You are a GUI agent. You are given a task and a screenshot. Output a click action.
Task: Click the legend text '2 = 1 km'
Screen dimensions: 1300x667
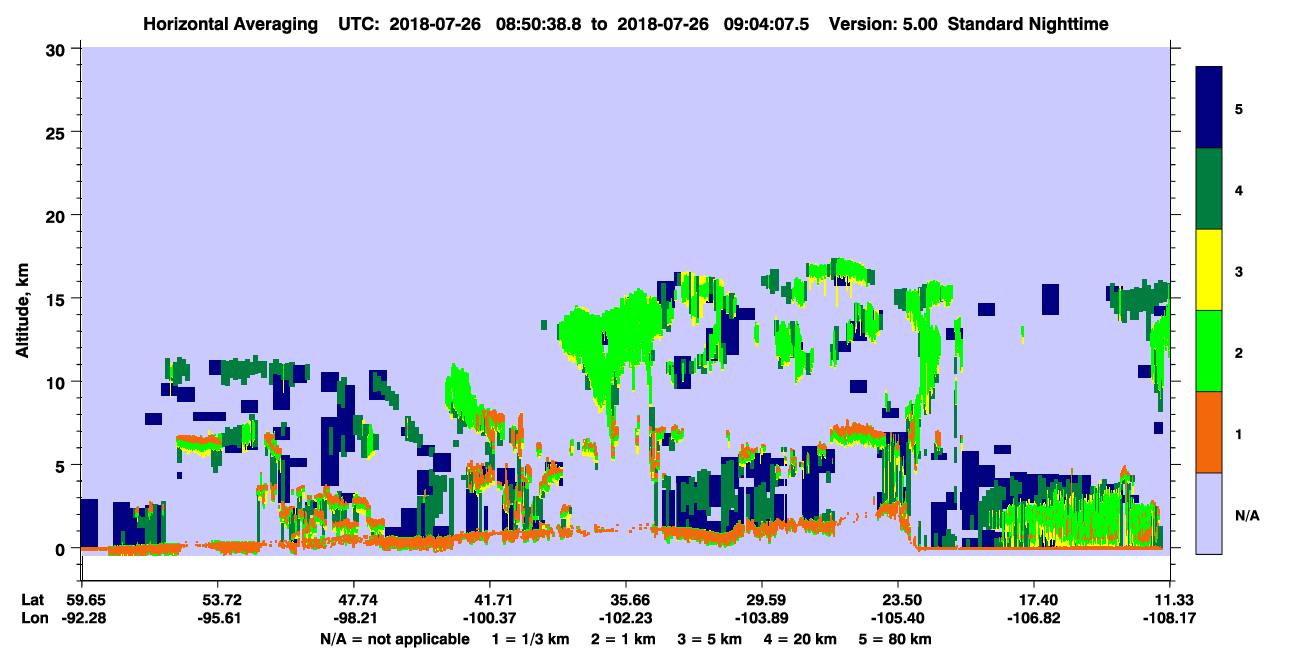[623, 639]
